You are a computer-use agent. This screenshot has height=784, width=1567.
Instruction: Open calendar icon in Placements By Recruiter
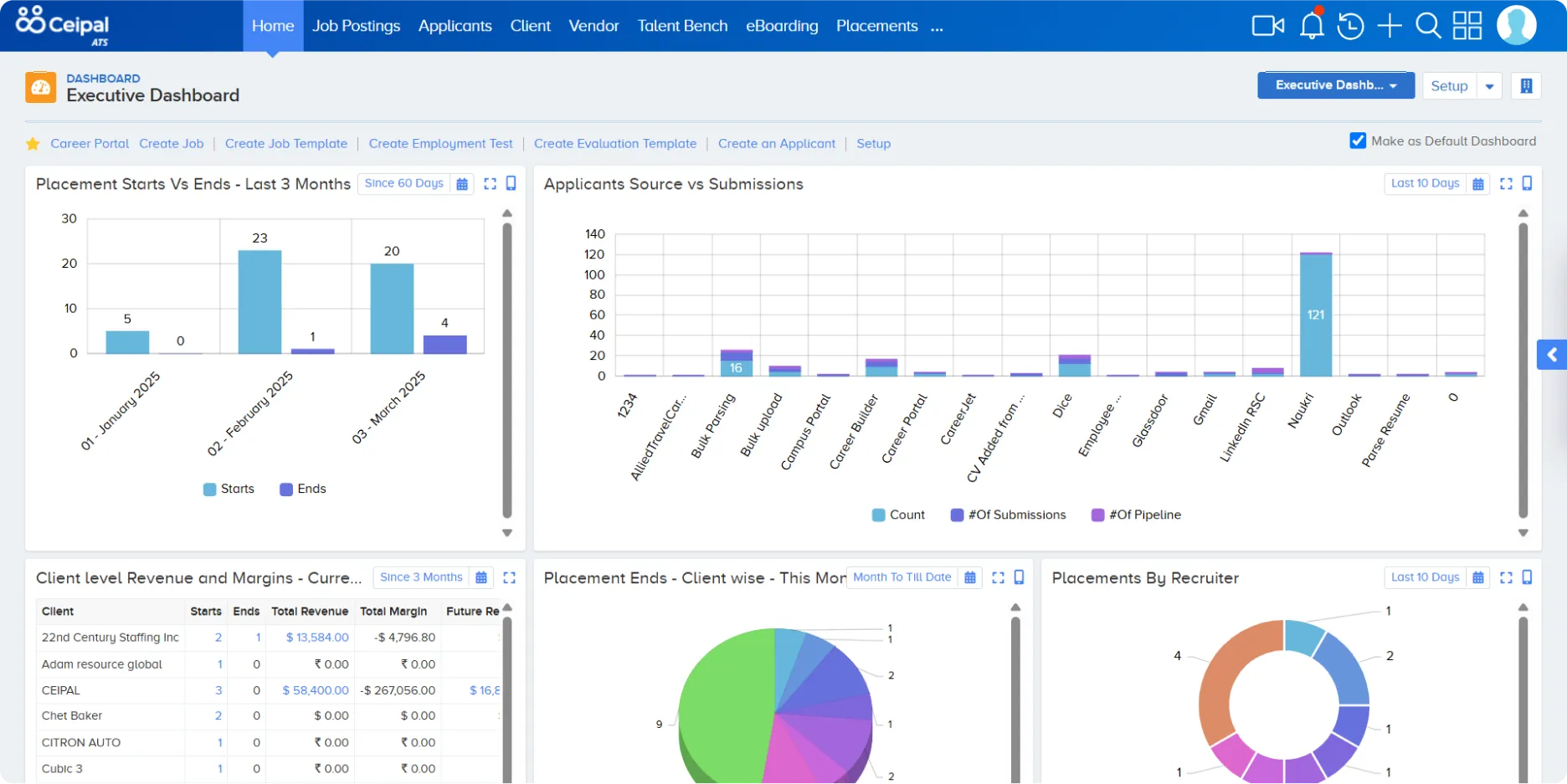click(x=1478, y=577)
